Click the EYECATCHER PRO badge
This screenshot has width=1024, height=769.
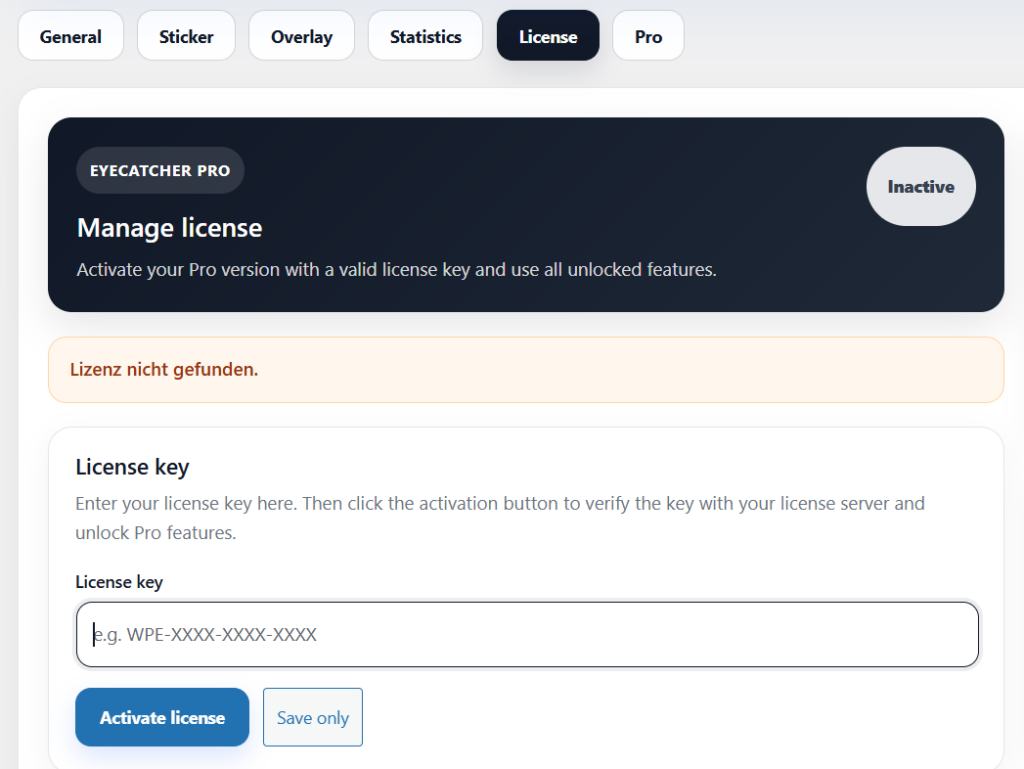(x=160, y=171)
